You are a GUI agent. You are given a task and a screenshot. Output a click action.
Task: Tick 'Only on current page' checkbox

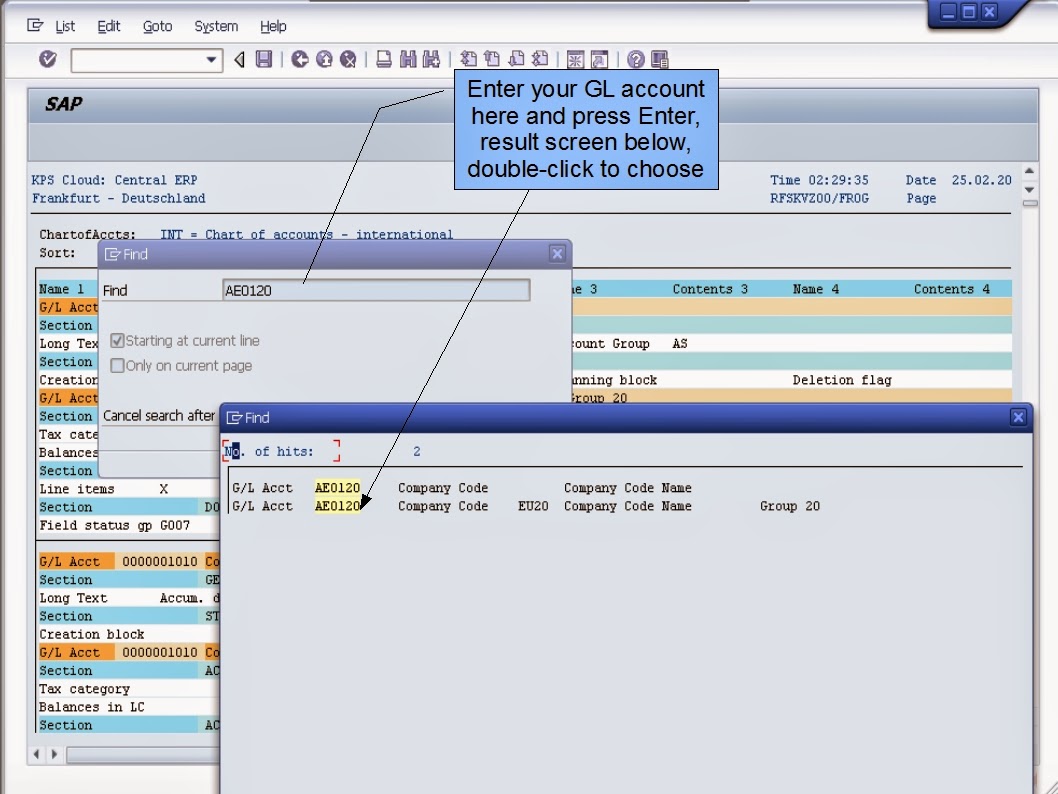point(117,366)
